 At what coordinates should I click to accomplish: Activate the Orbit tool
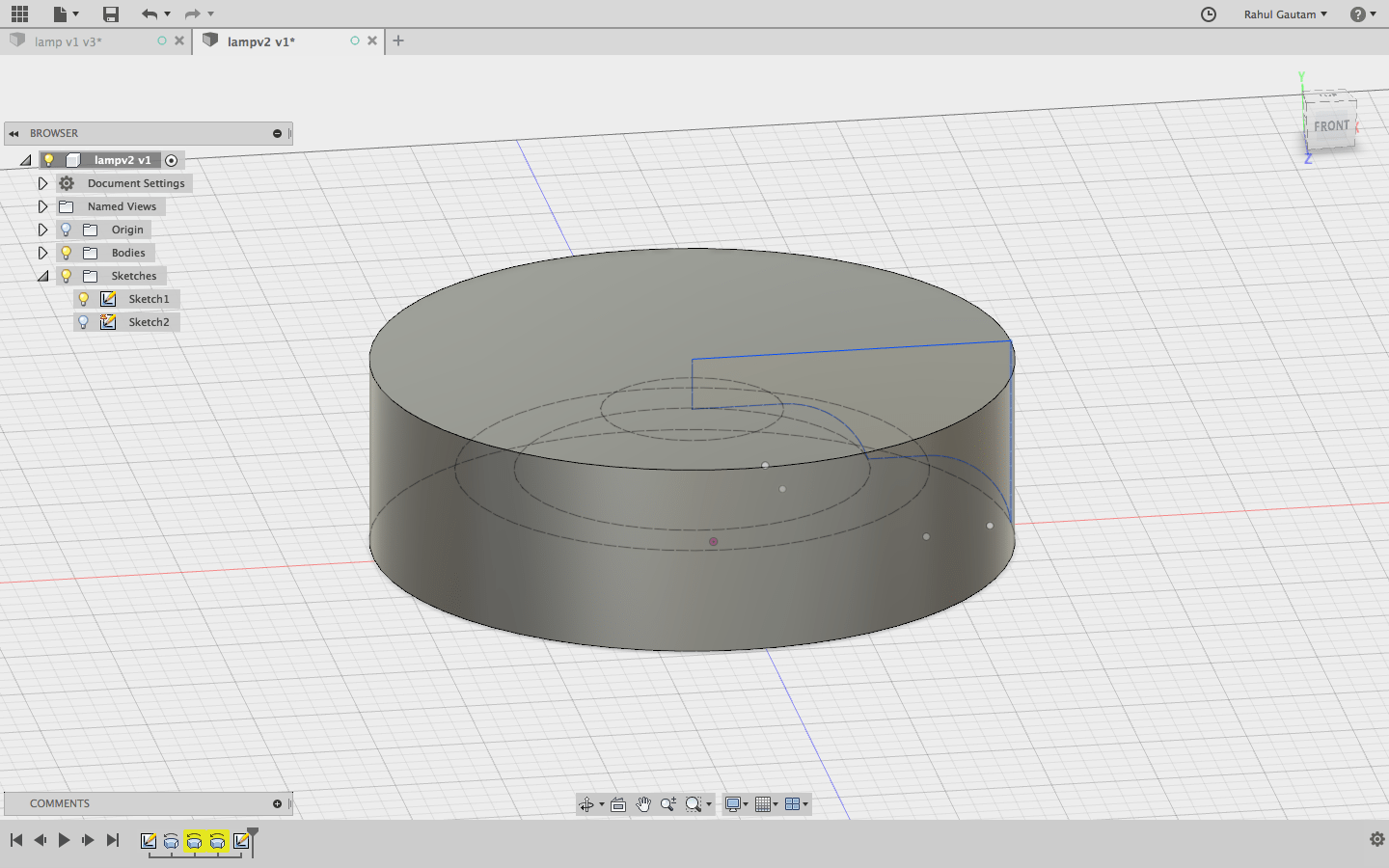[x=586, y=804]
